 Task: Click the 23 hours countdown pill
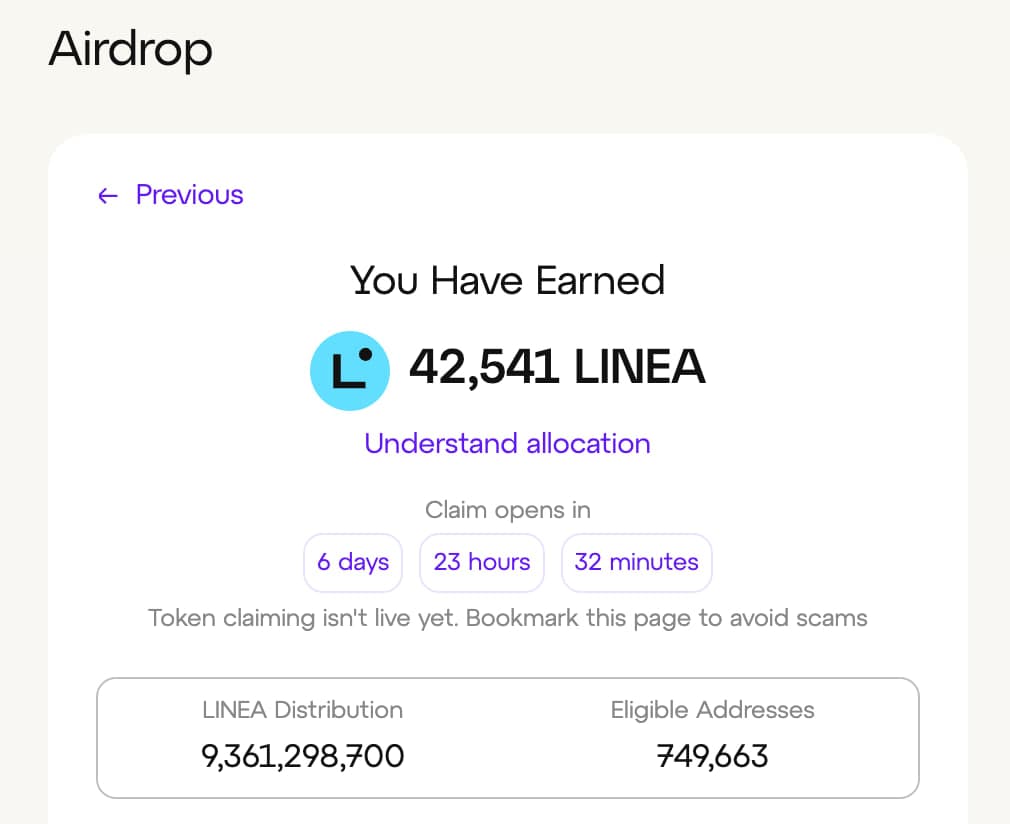481,562
